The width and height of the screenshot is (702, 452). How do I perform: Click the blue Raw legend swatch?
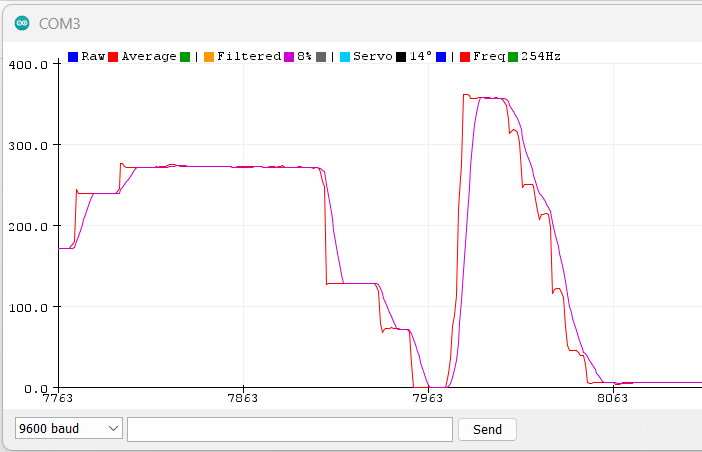click(73, 57)
